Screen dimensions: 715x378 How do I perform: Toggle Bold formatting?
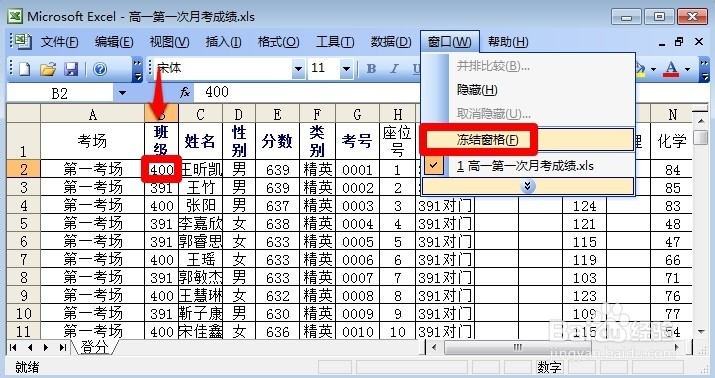point(372,69)
